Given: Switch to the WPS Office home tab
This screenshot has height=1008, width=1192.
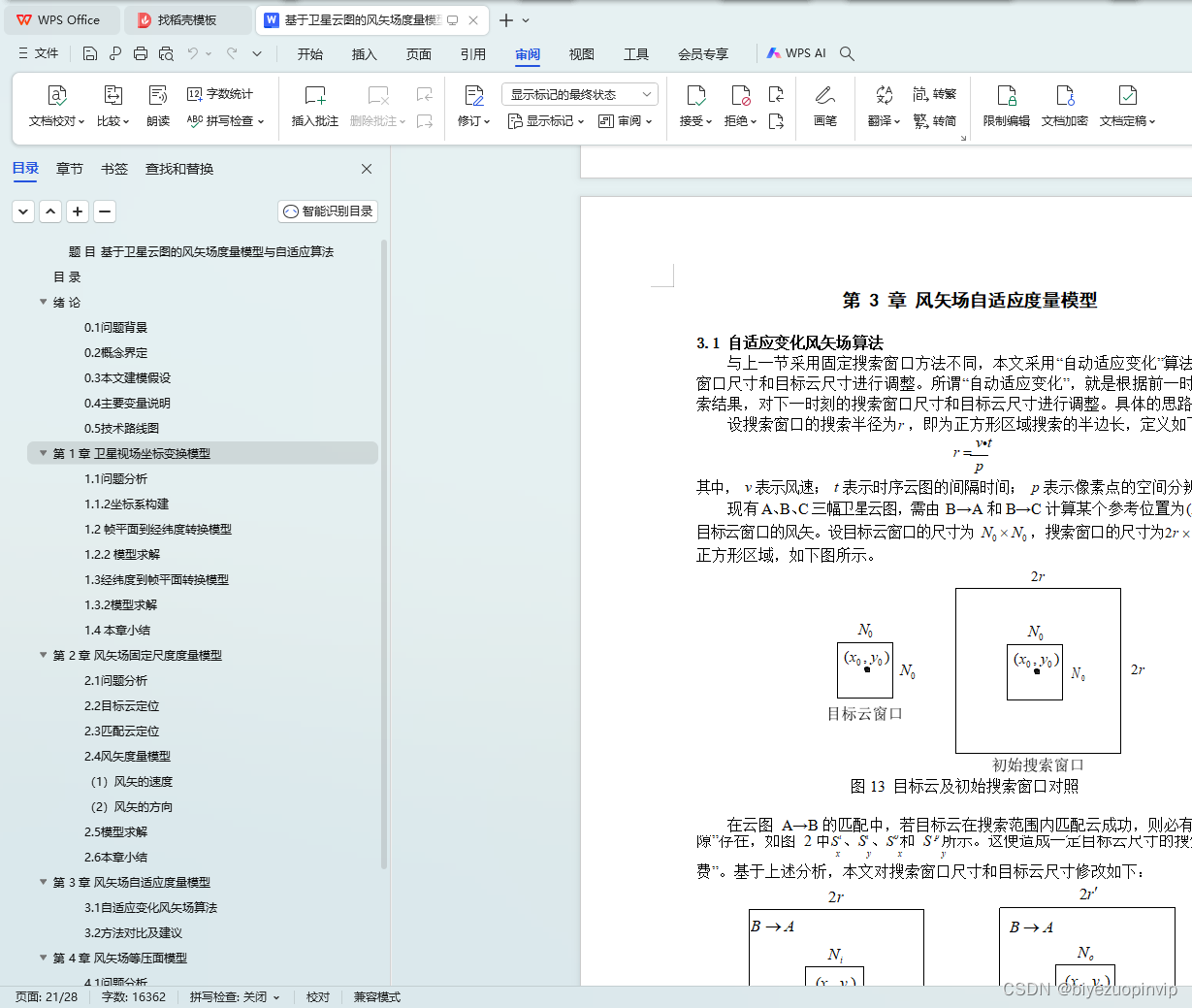Looking at the screenshot, I should tap(60, 19).
